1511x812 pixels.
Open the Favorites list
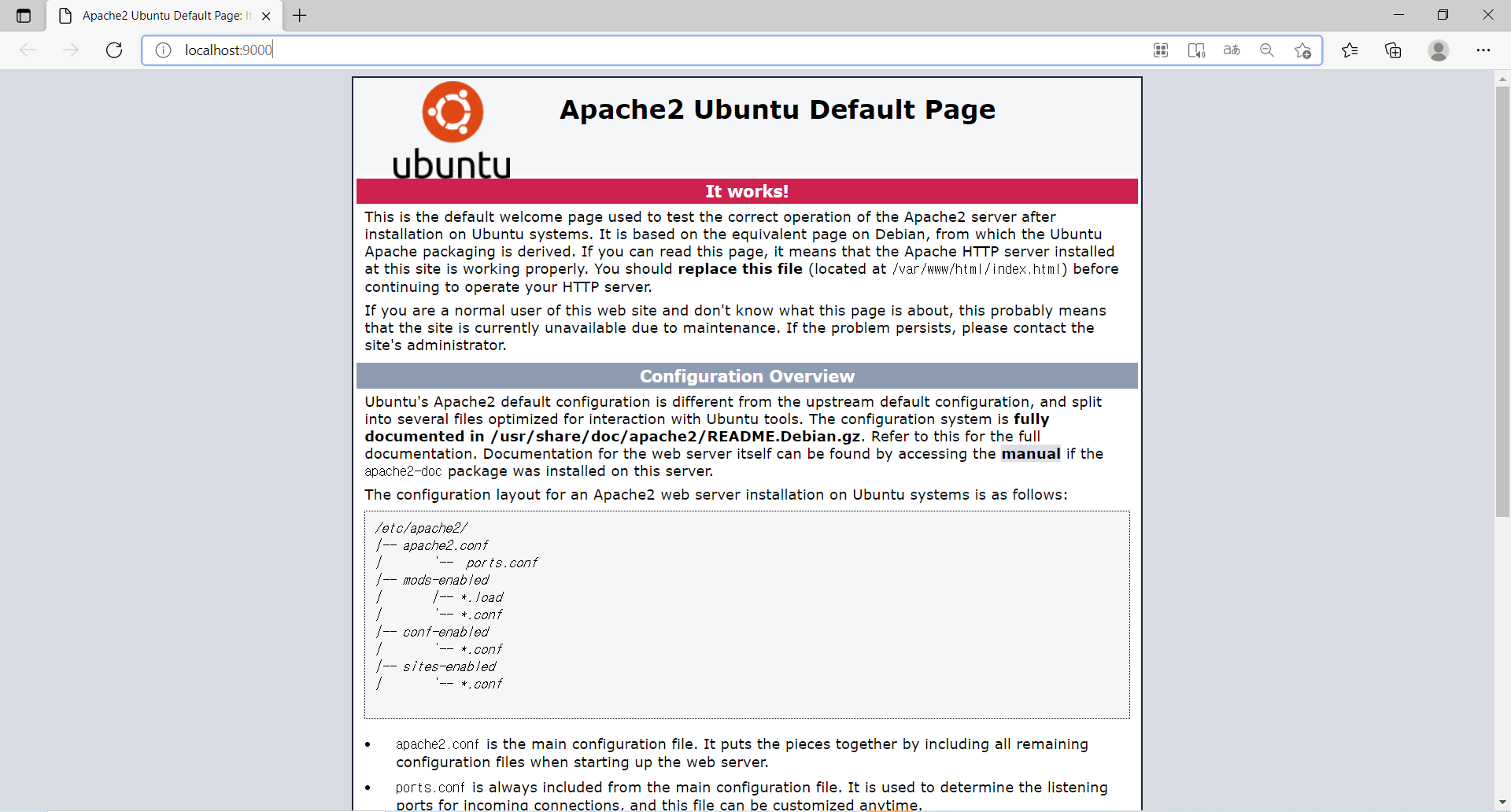click(x=1350, y=50)
